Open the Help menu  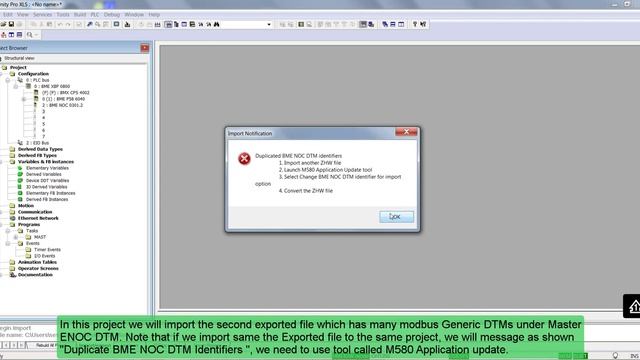coord(154,14)
